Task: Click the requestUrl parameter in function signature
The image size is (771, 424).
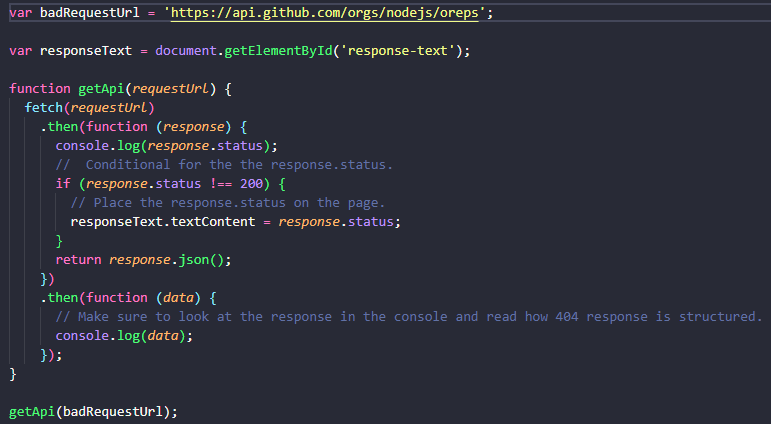Action: [171, 89]
